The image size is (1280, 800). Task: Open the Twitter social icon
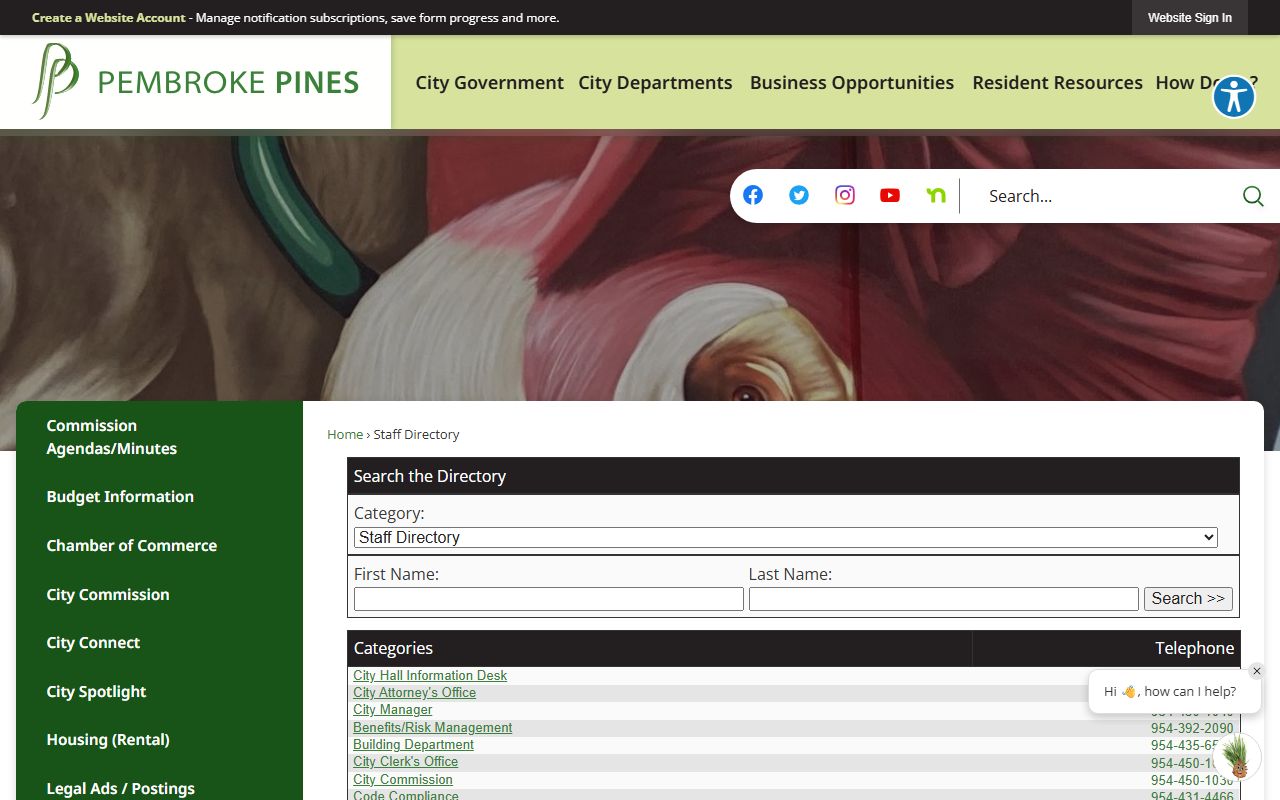(x=799, y=195)
